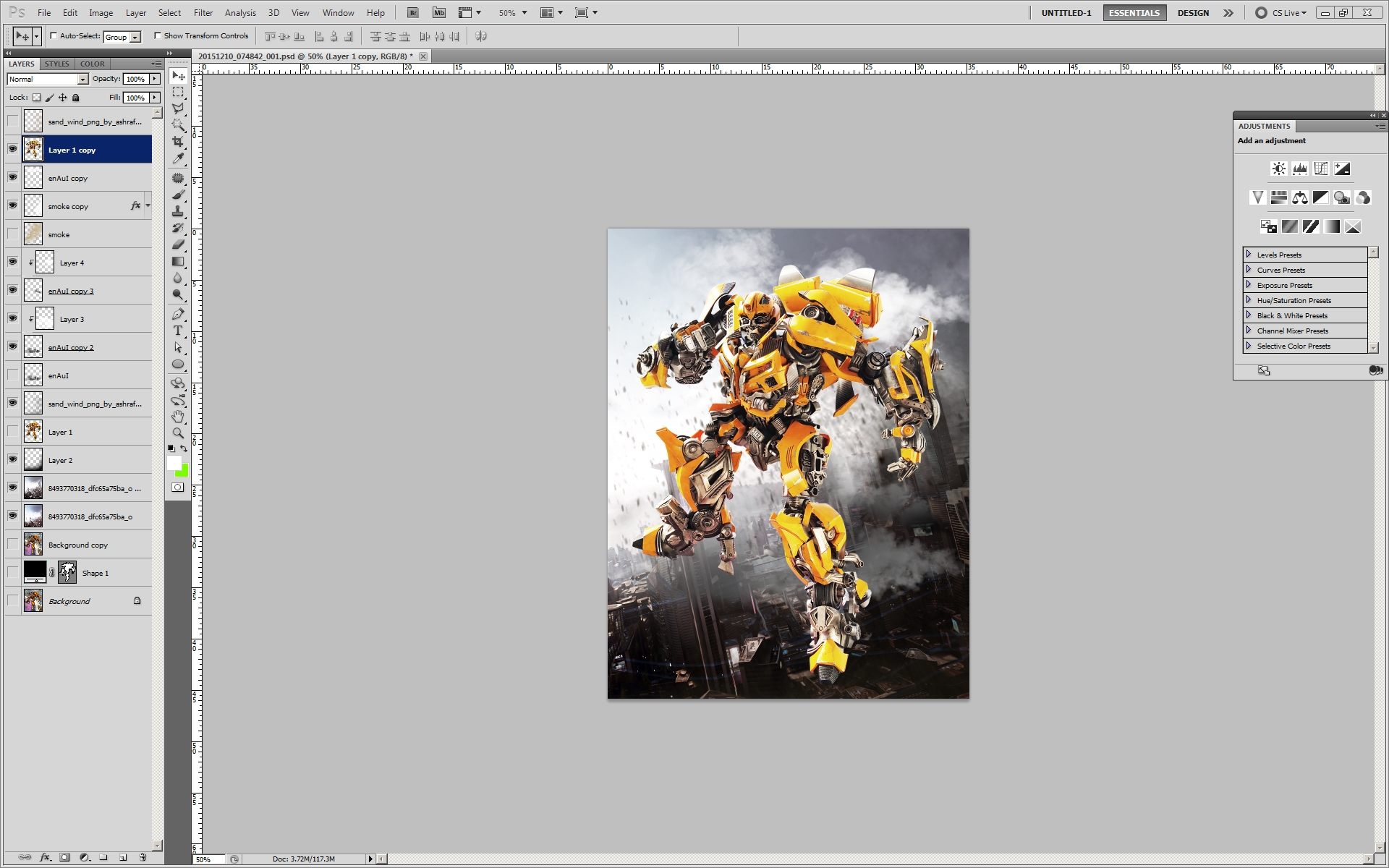Image resolution: width=1389 pixels, height=868 pixels.
Task: Switch to the Styles tab
Action: pos(57,64)
